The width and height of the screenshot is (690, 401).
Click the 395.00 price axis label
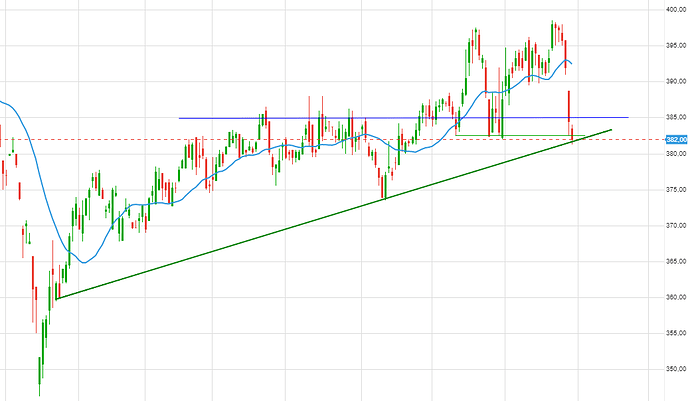click(673, 46)
